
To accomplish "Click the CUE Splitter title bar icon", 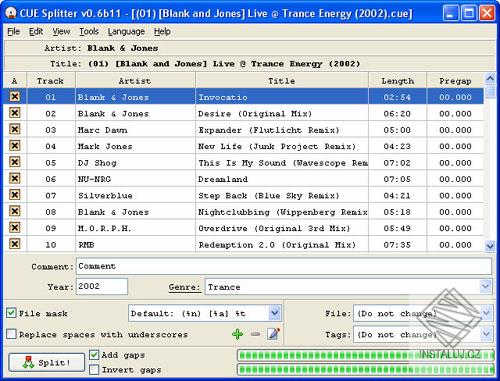I will 11,13.
